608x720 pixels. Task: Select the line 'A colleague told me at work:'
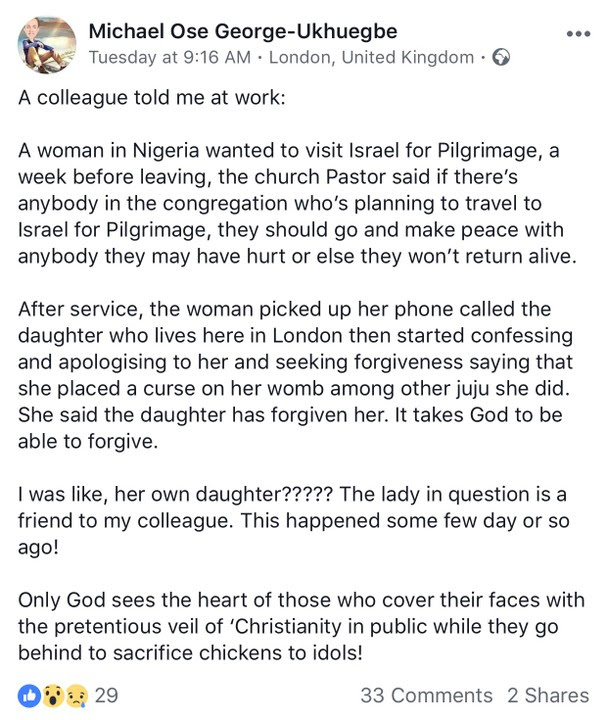pos(152,98)
